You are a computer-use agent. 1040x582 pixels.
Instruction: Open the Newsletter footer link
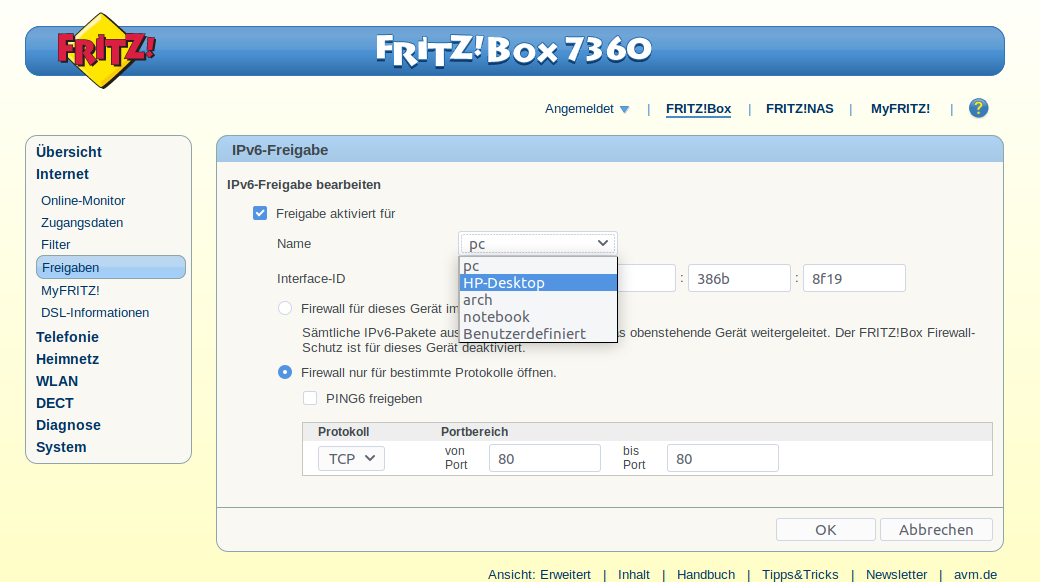[896, 575]
